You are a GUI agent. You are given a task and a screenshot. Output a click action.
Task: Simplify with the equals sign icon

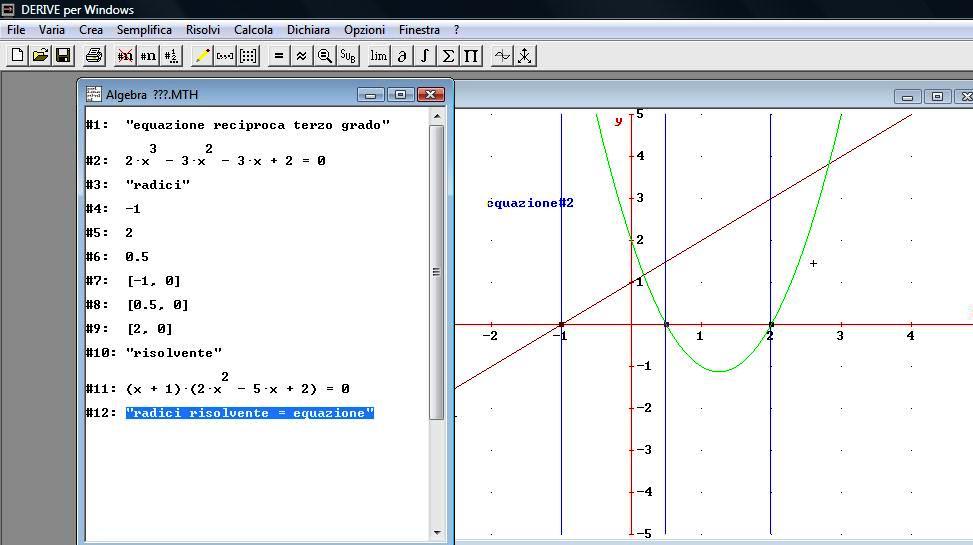(279, 56)
